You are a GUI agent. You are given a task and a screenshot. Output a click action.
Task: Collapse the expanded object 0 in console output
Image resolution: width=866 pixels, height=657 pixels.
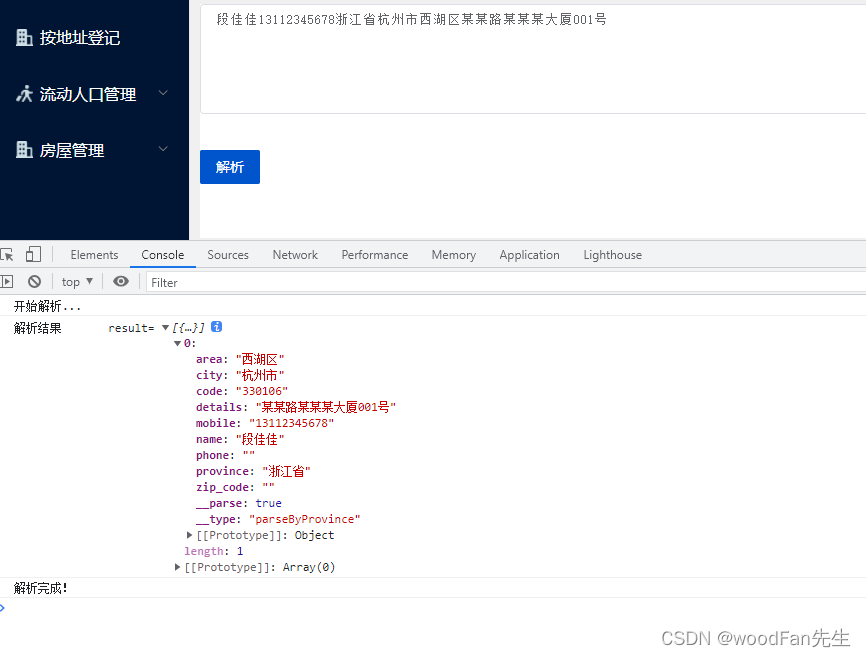pos(178,343)
